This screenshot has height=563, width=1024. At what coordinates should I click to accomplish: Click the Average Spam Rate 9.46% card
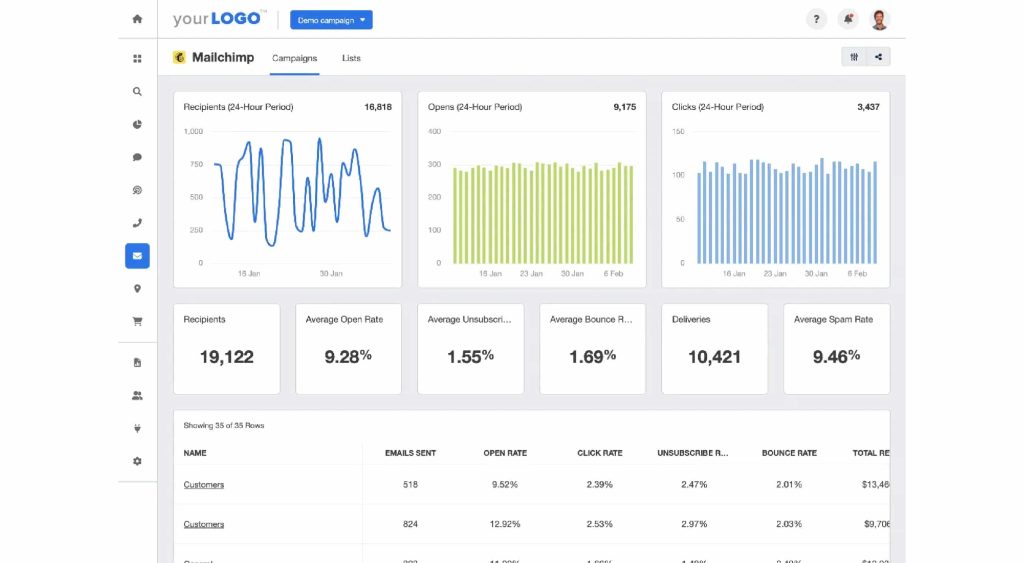point(837,349)
